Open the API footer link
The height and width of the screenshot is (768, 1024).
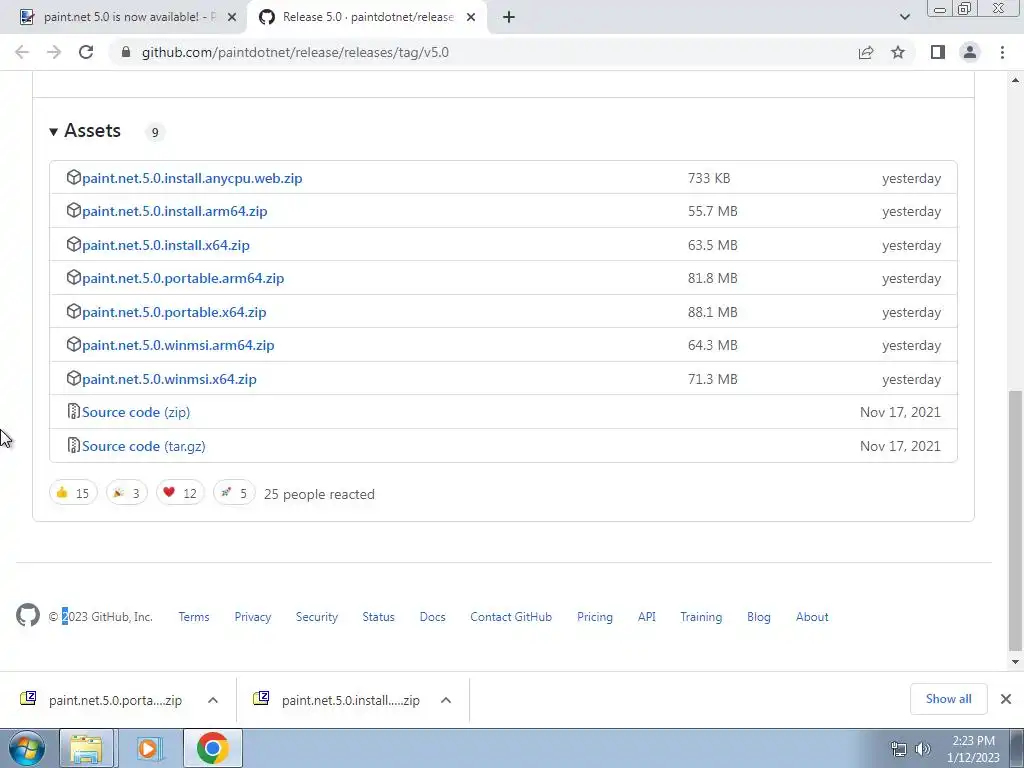tap(647, 616)
